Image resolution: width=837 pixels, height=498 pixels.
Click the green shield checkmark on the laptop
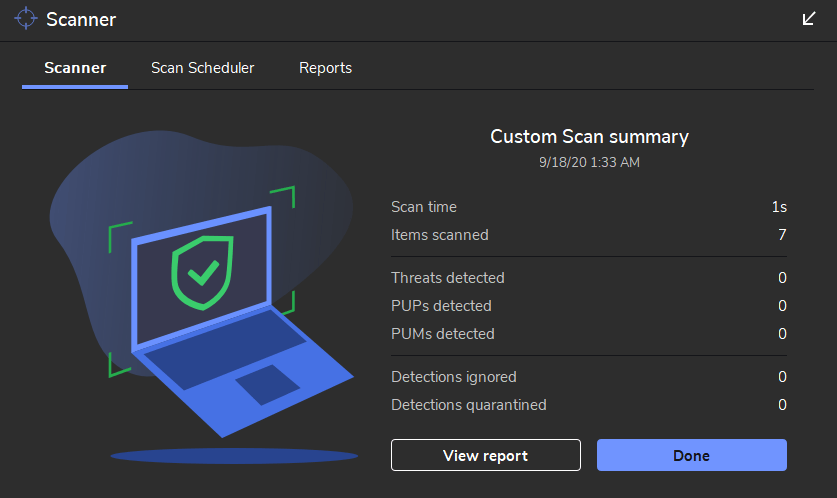click(203, 270)
